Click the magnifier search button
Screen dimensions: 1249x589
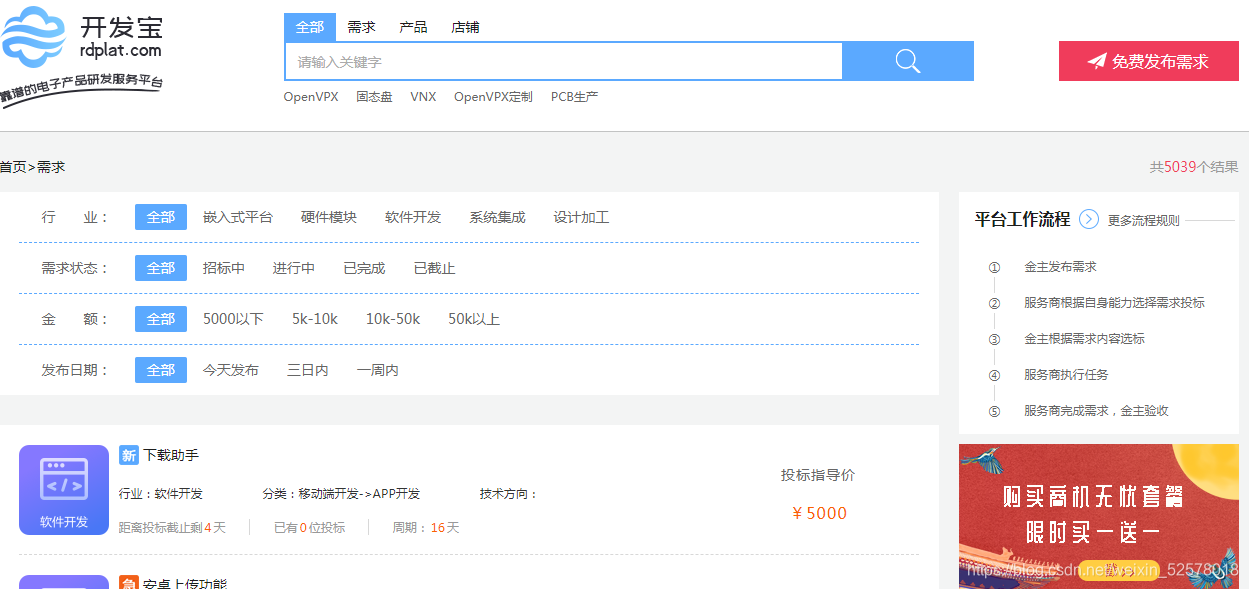pyautogui.click(x=908, y=61)
